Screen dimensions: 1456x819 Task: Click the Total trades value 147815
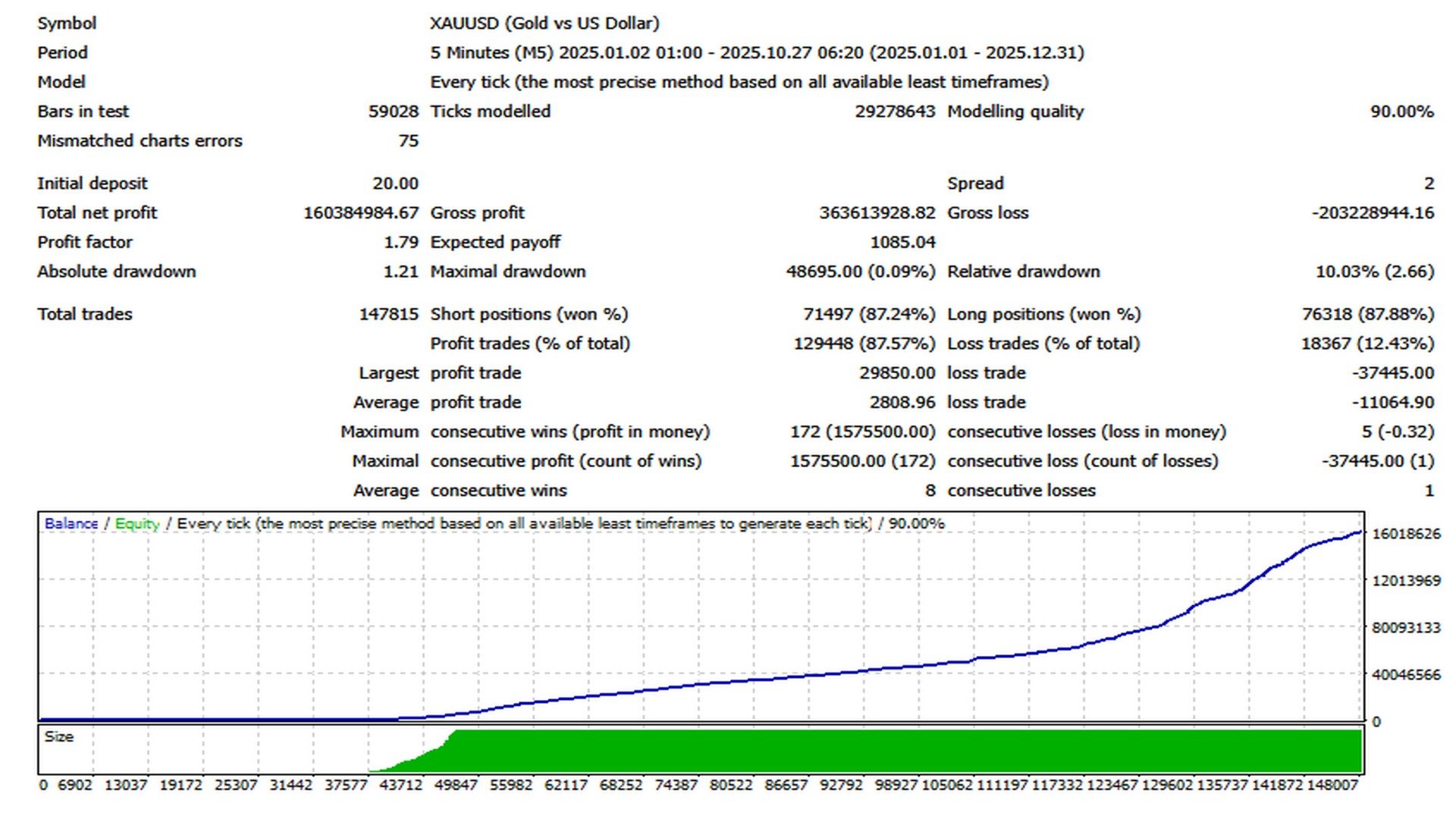point(388,314)
